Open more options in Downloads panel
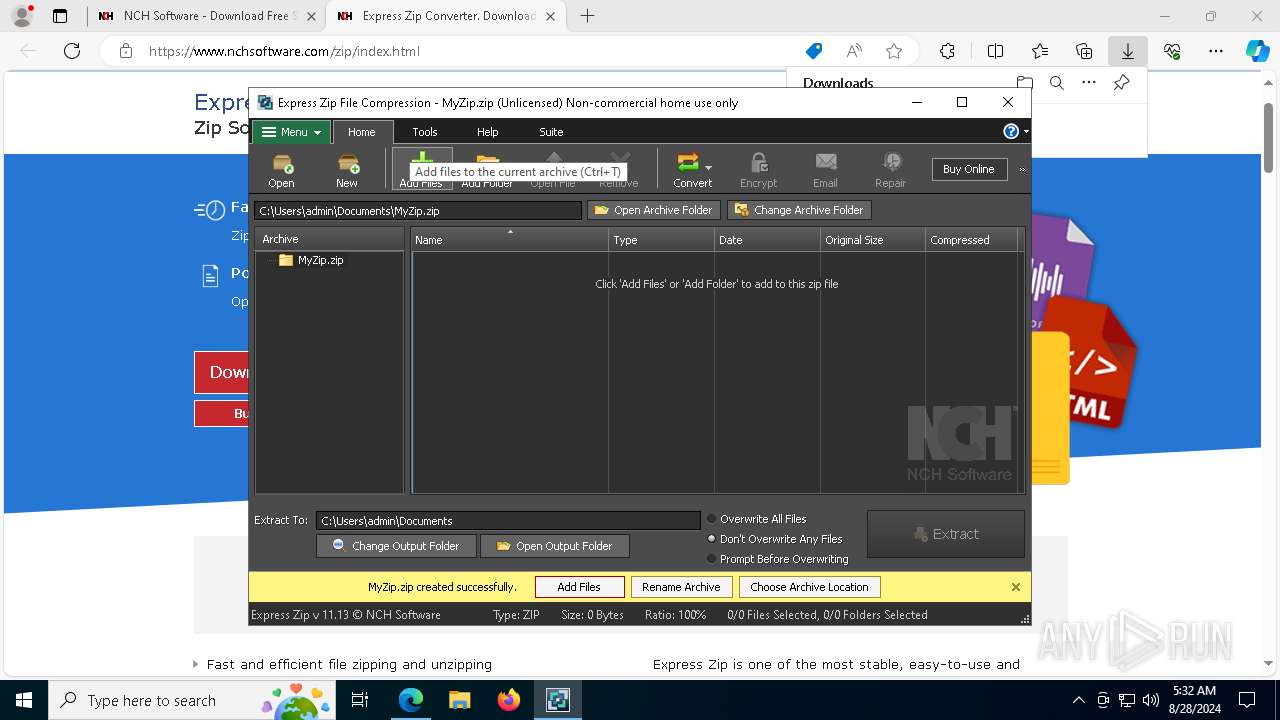 tap(1089, 83)
